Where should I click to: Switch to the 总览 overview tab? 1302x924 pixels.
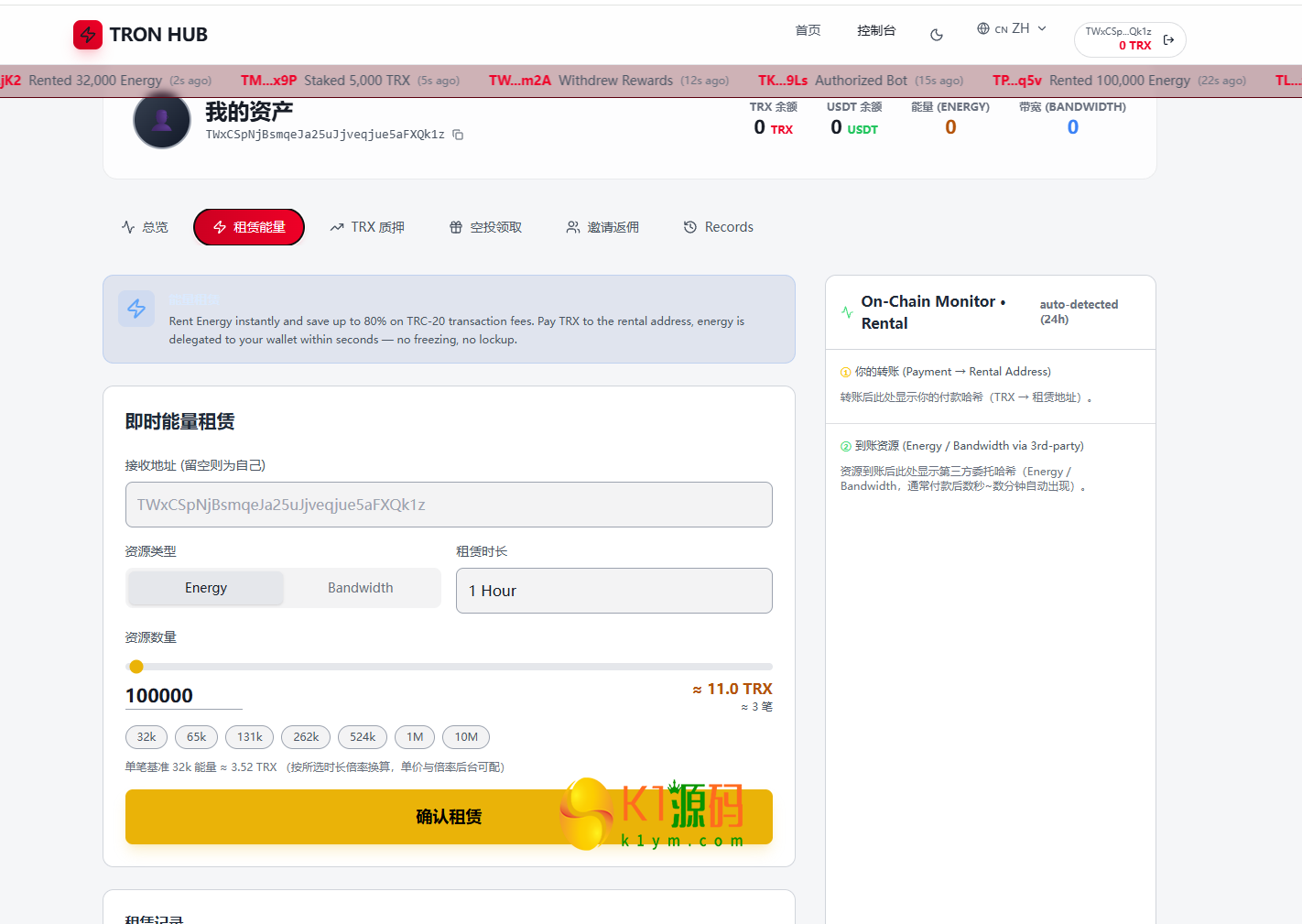pos(145,227)
